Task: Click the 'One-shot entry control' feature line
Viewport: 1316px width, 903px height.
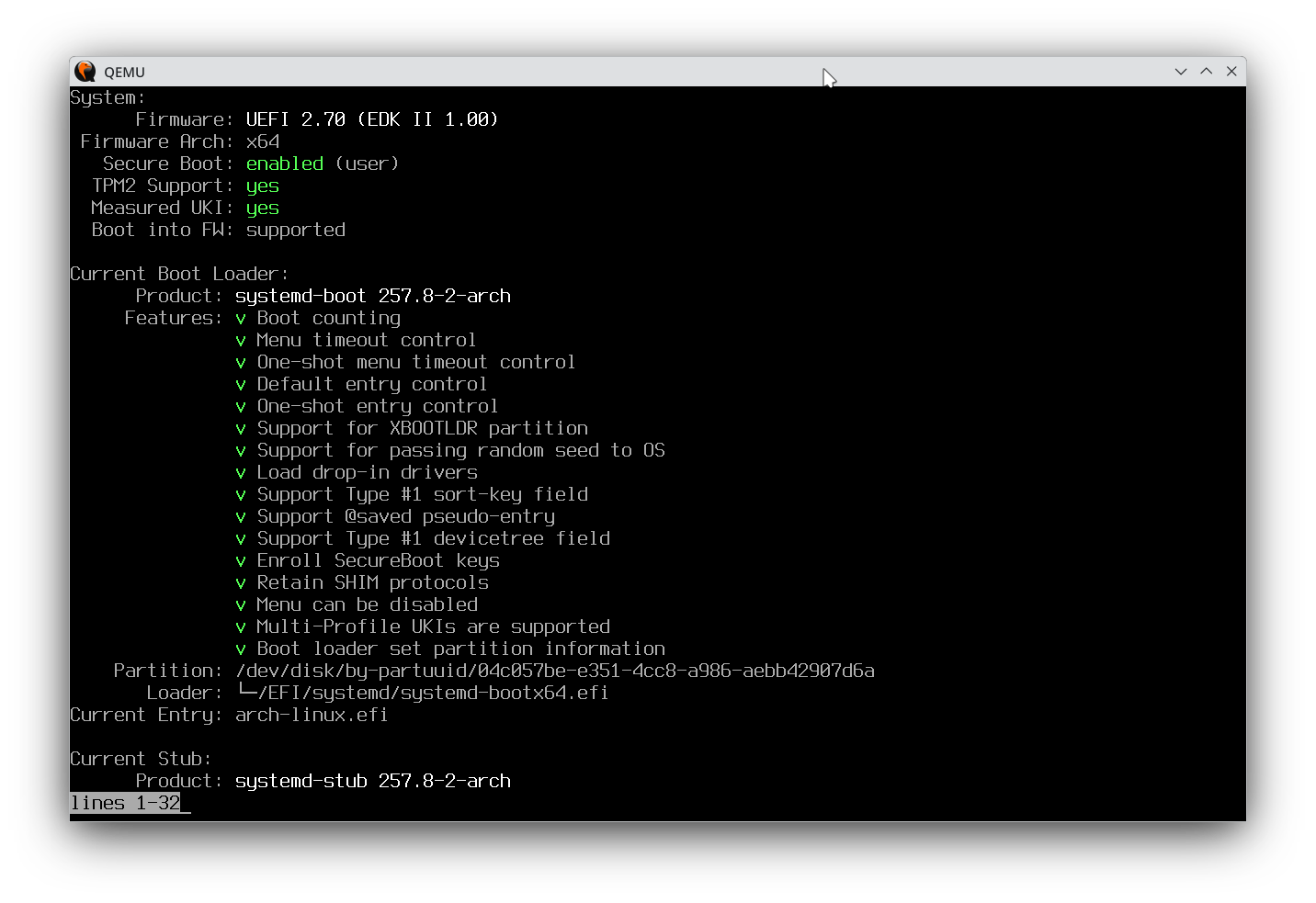Action: (367, 406)
